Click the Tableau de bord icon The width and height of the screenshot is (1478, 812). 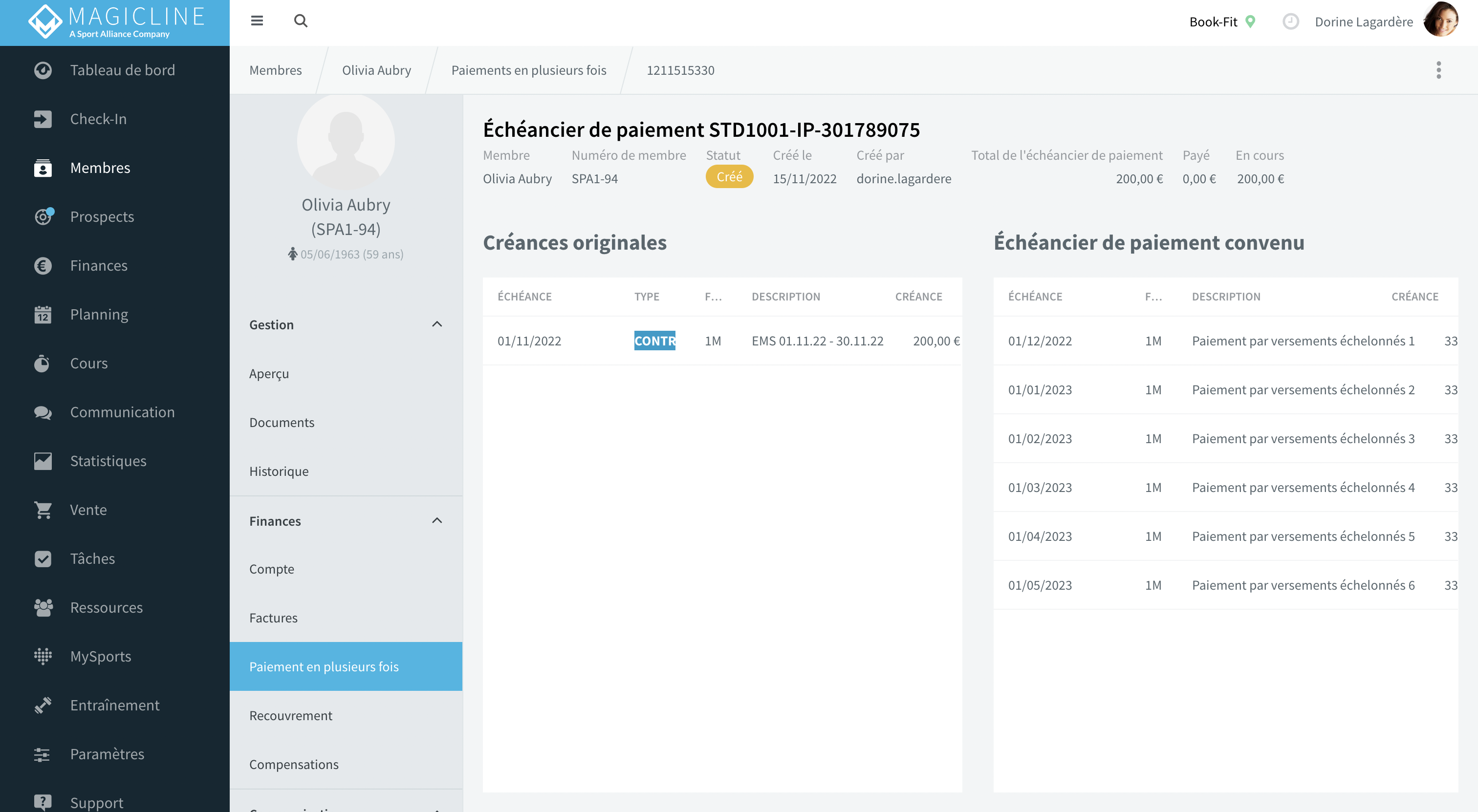41,69
